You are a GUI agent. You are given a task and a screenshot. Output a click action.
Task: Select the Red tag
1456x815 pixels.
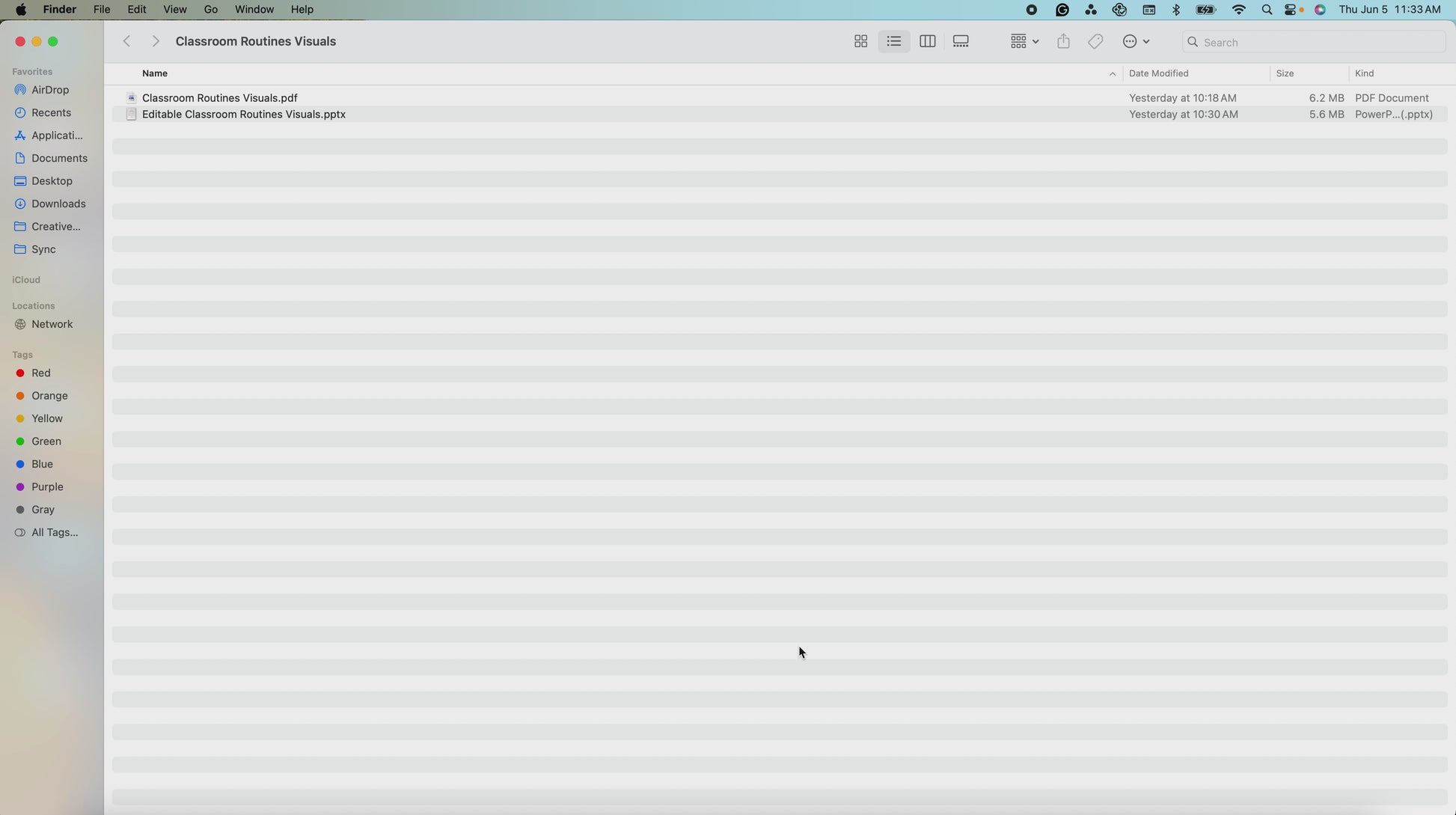tap(40, 373)
